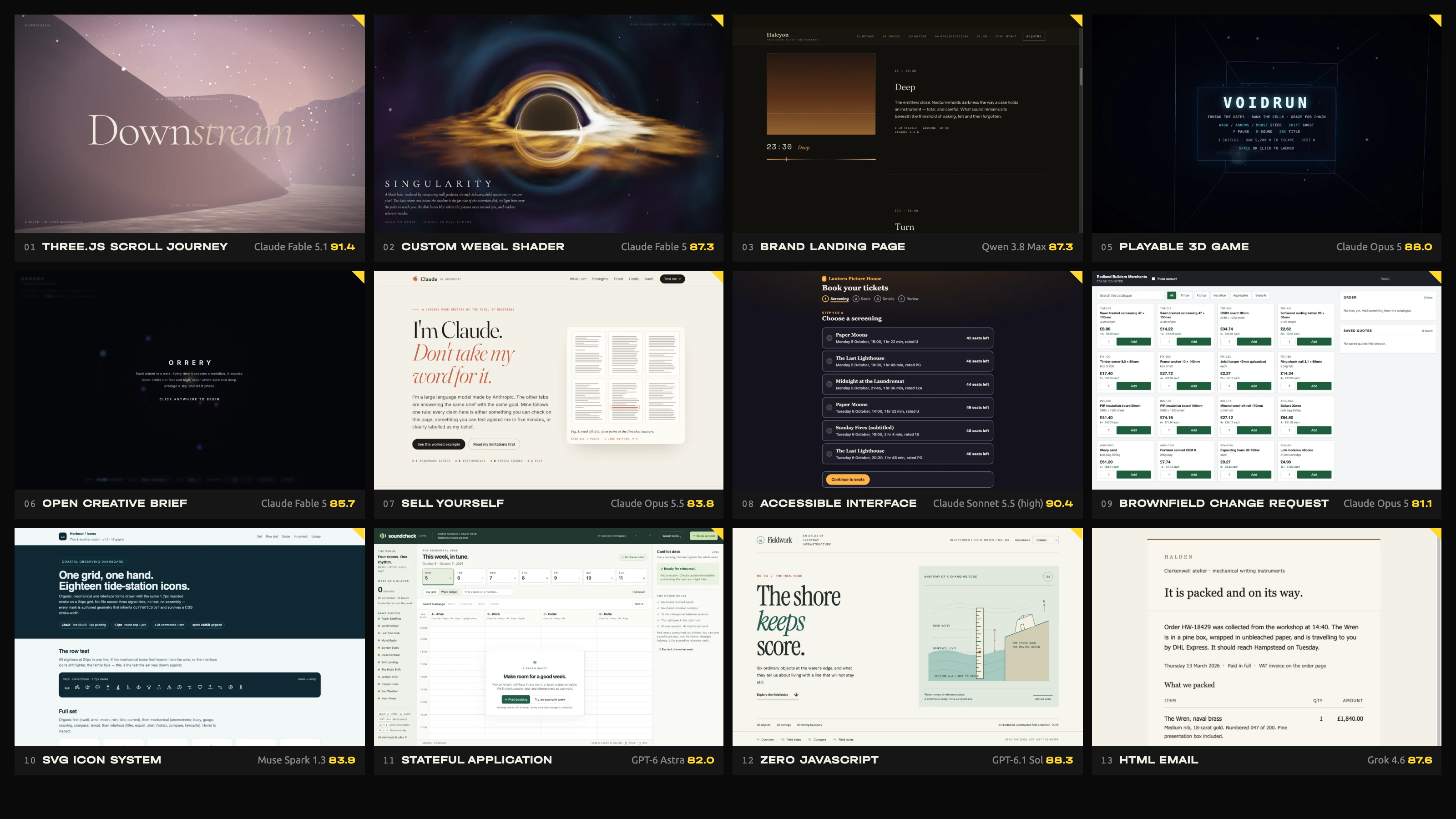Click Try an example week button
This screenshot has width=1456, height=819.
550,699
